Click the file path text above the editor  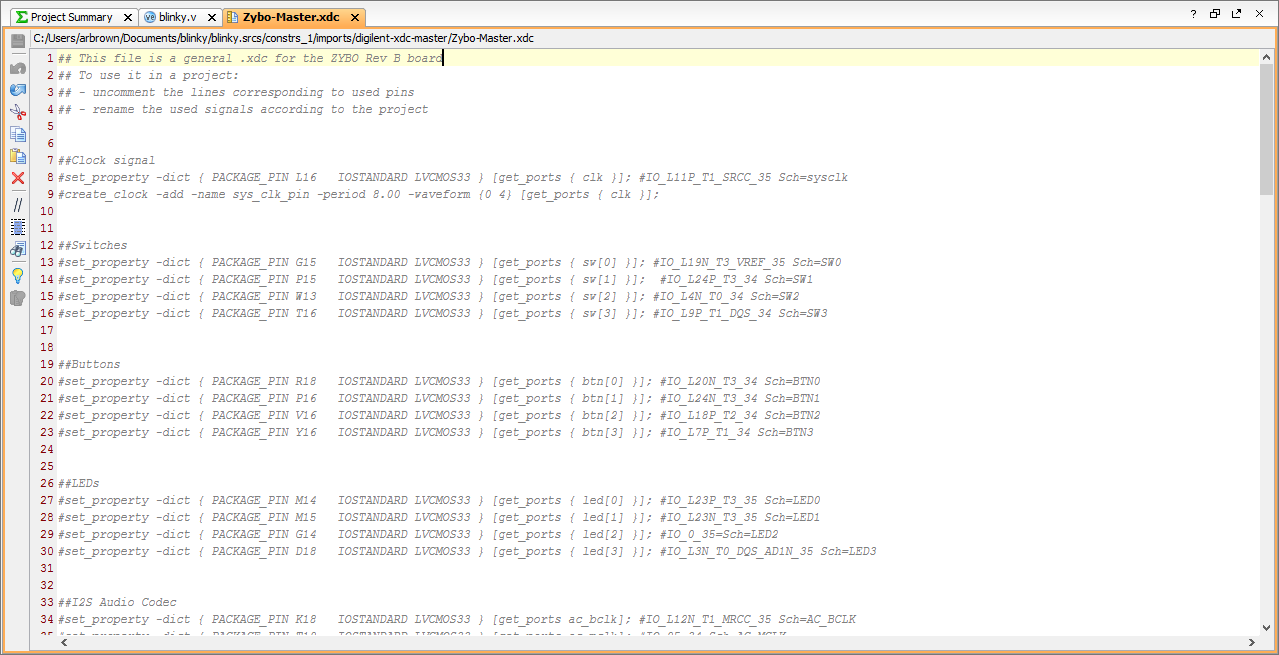284,38
